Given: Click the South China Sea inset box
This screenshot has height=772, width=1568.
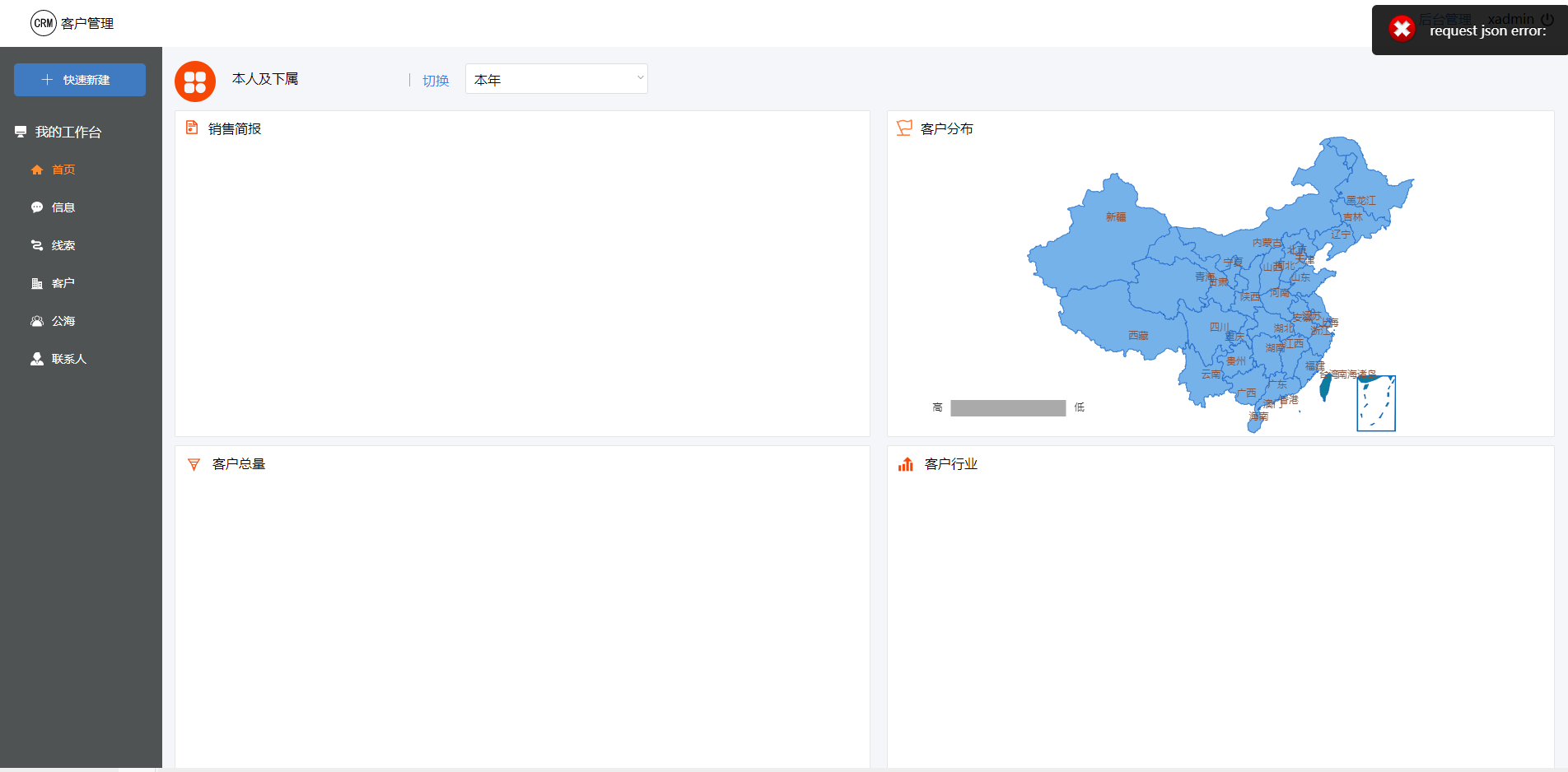Looking at the screenshot, I should (x=1376, y=403).
